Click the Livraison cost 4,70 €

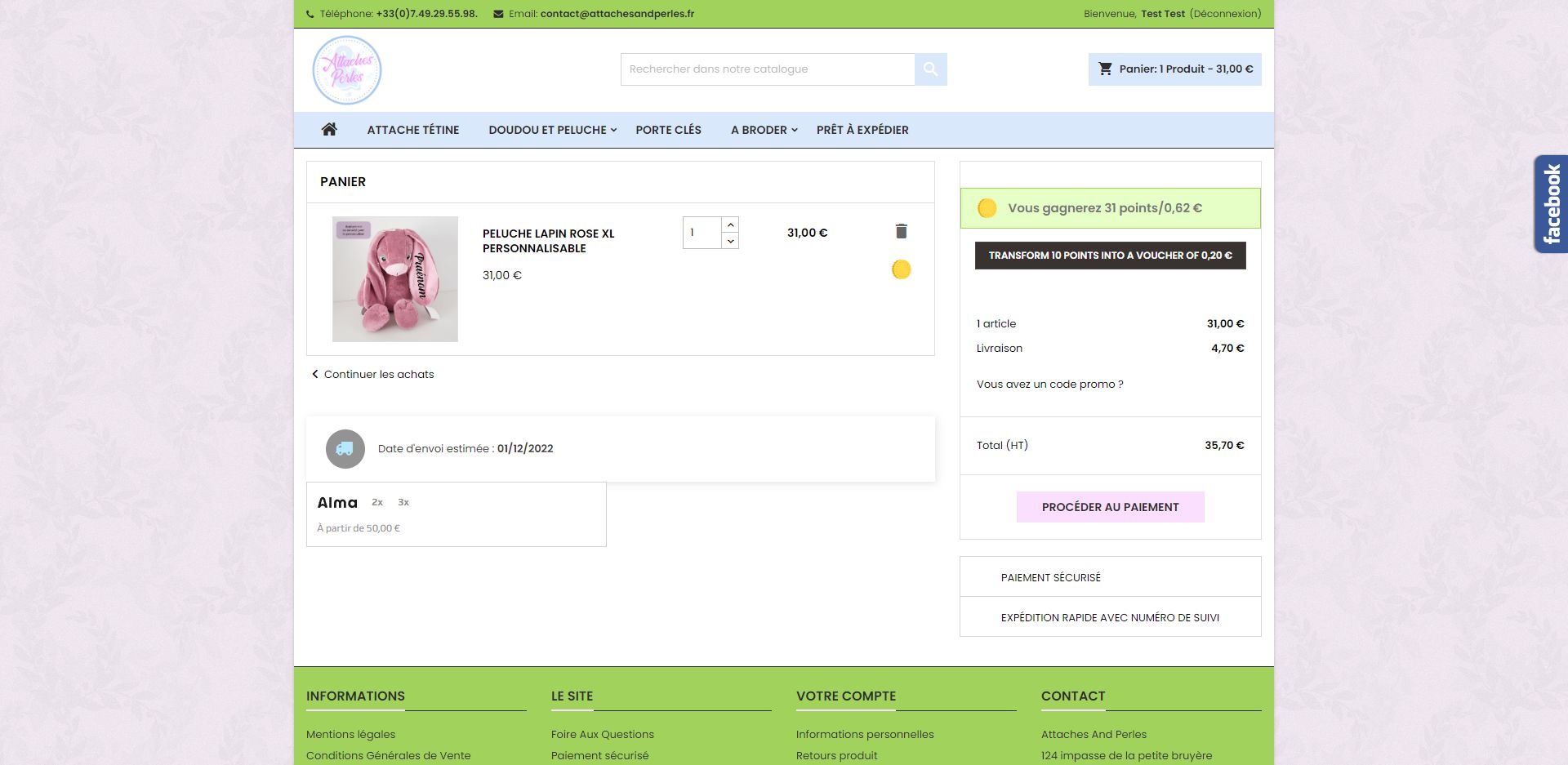pyautogui.click(x=1227, y=349)
